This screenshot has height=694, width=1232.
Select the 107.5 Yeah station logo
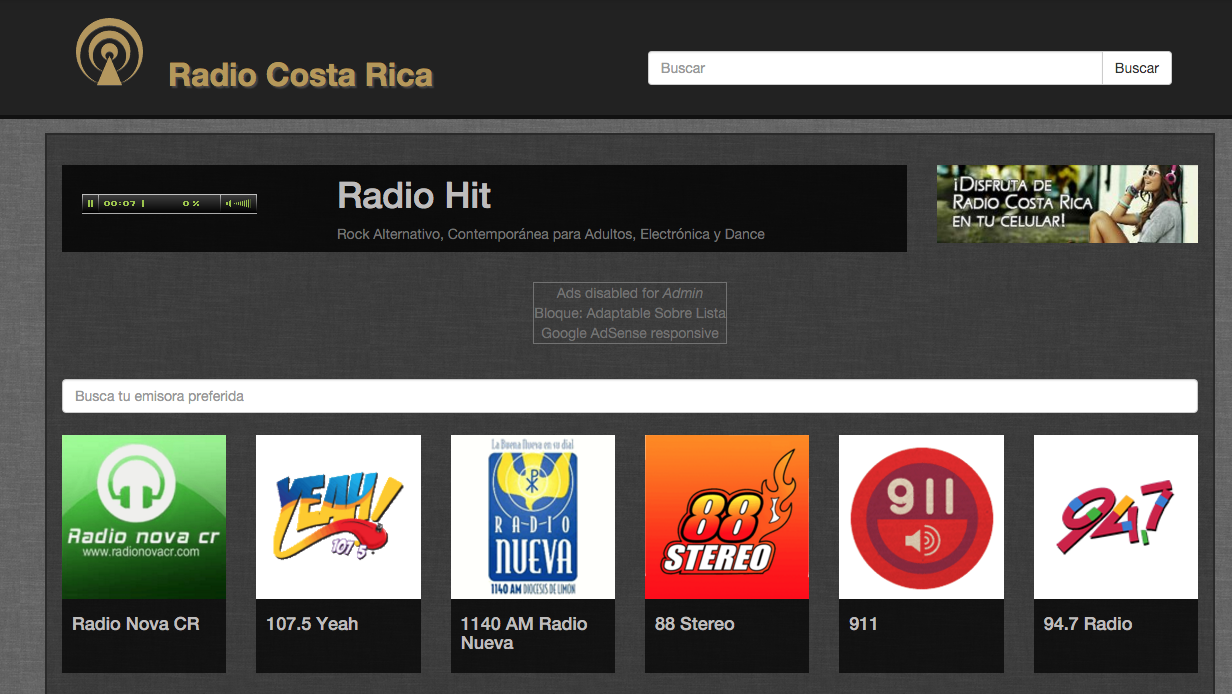pos(338,517)
